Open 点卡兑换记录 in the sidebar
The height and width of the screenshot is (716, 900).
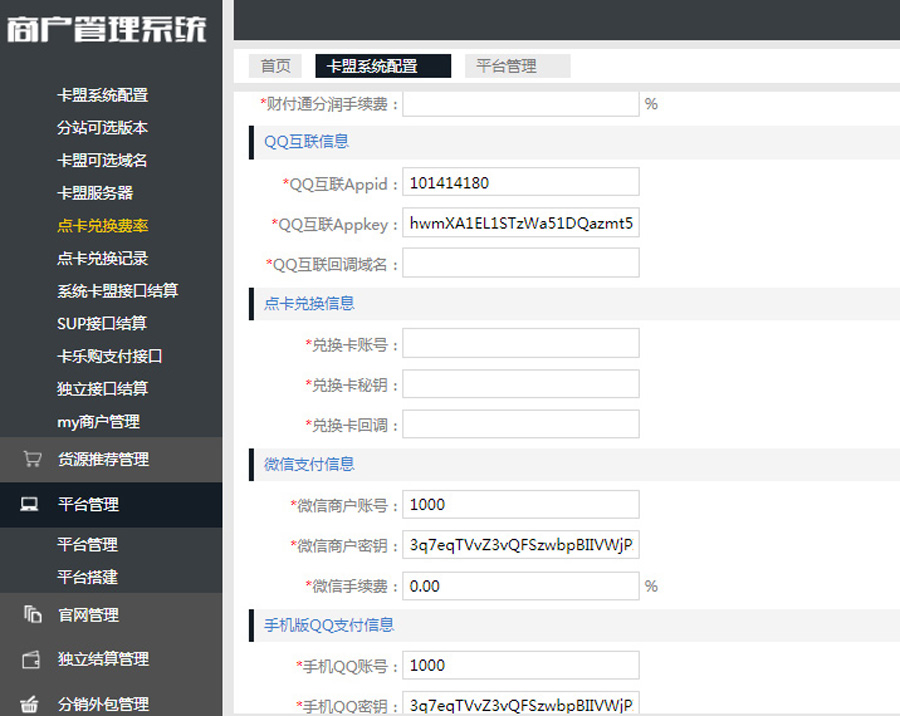point(103,258)
